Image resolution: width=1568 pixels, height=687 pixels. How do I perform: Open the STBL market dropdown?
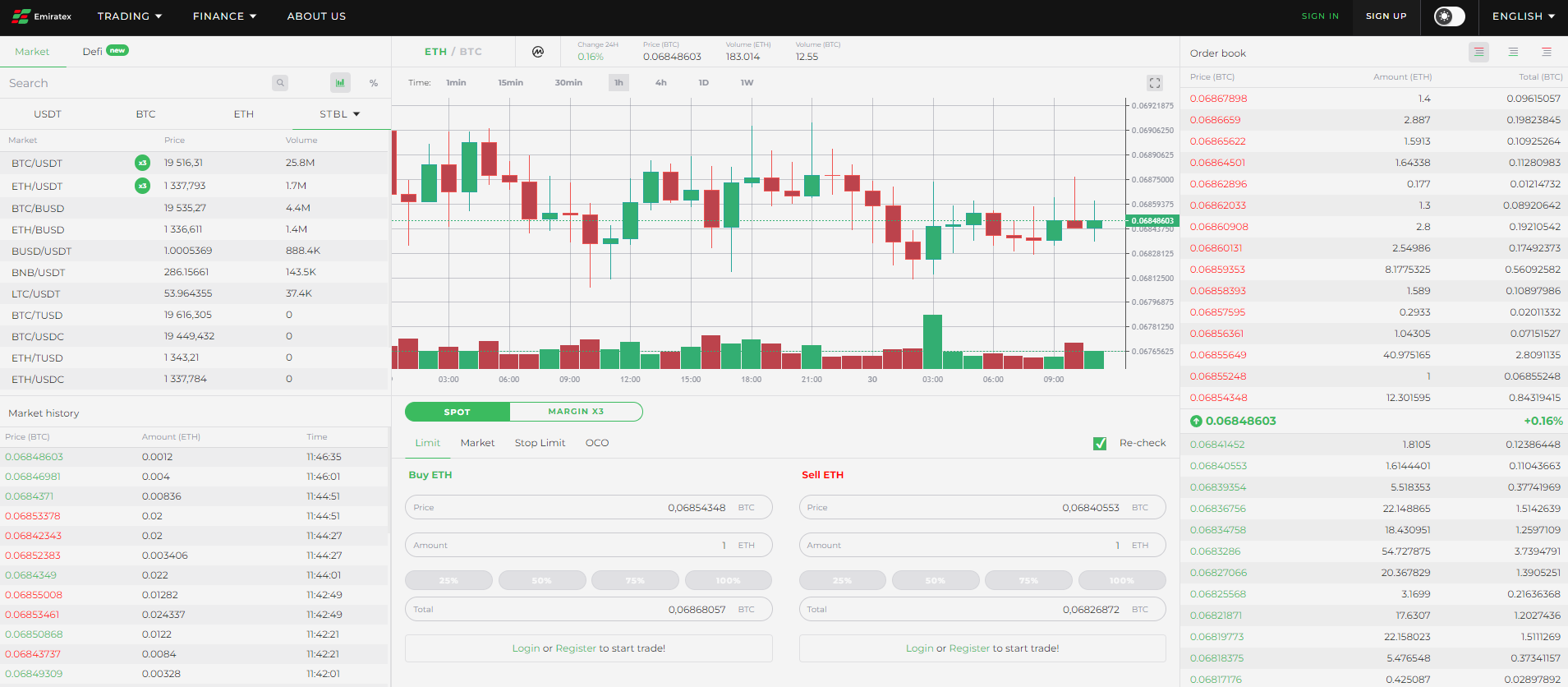[x=340, y=114]
